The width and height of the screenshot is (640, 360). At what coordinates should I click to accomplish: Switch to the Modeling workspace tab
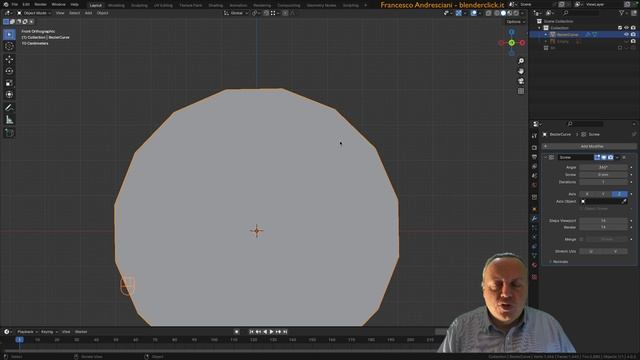point(116,5)
